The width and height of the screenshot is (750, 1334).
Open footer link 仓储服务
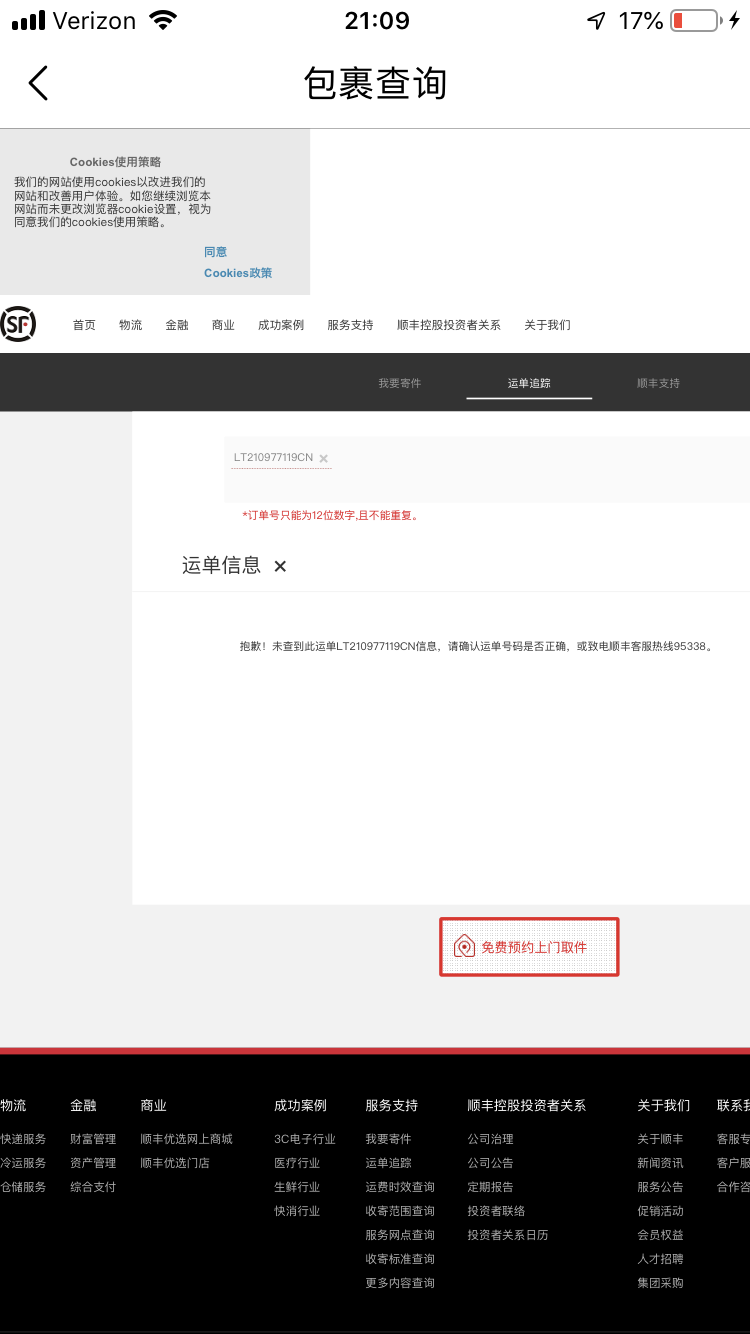(23, 1187)
